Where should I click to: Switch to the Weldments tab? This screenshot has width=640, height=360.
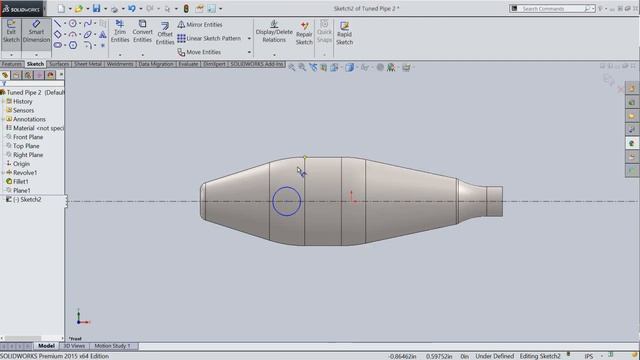tap(120, 64)
